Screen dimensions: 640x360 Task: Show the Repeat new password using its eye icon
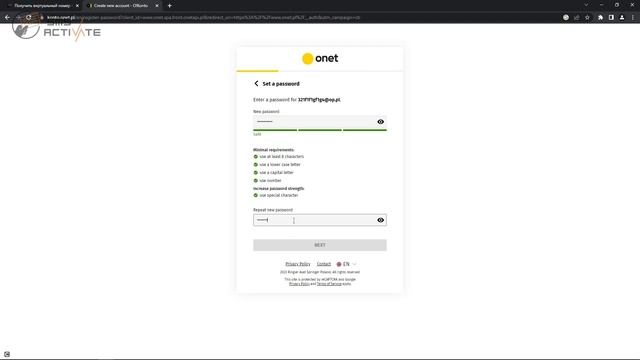pyautogui.click(x=380, y=220)
